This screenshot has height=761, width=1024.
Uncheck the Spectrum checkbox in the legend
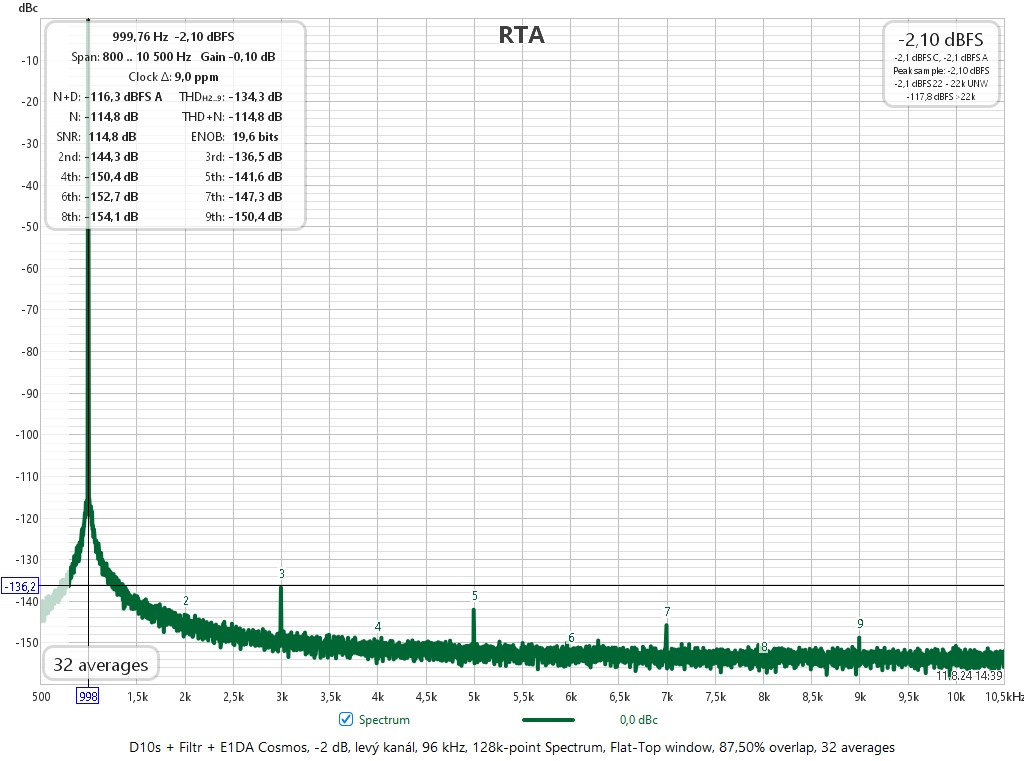click(346, 719)
